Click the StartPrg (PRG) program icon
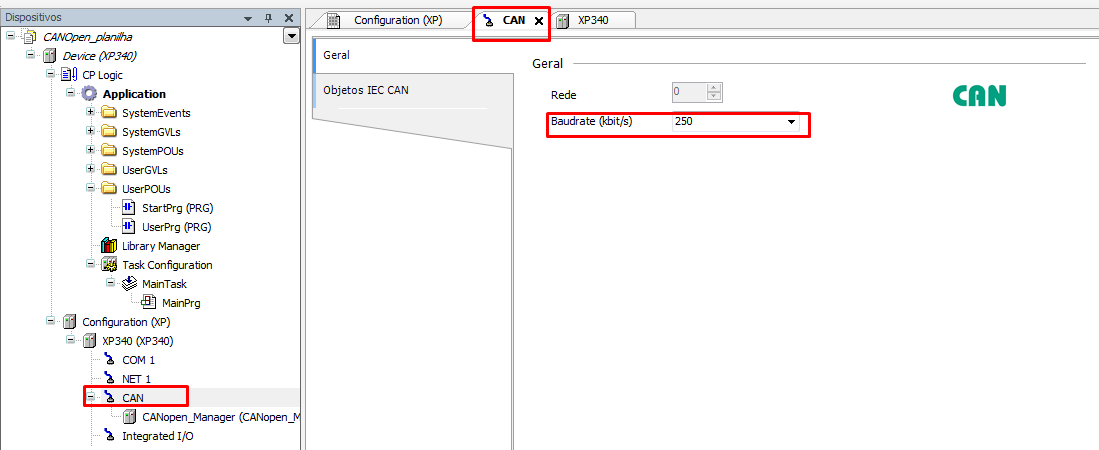This screenshot has width=1099, height=450. [x=129, y=208]
